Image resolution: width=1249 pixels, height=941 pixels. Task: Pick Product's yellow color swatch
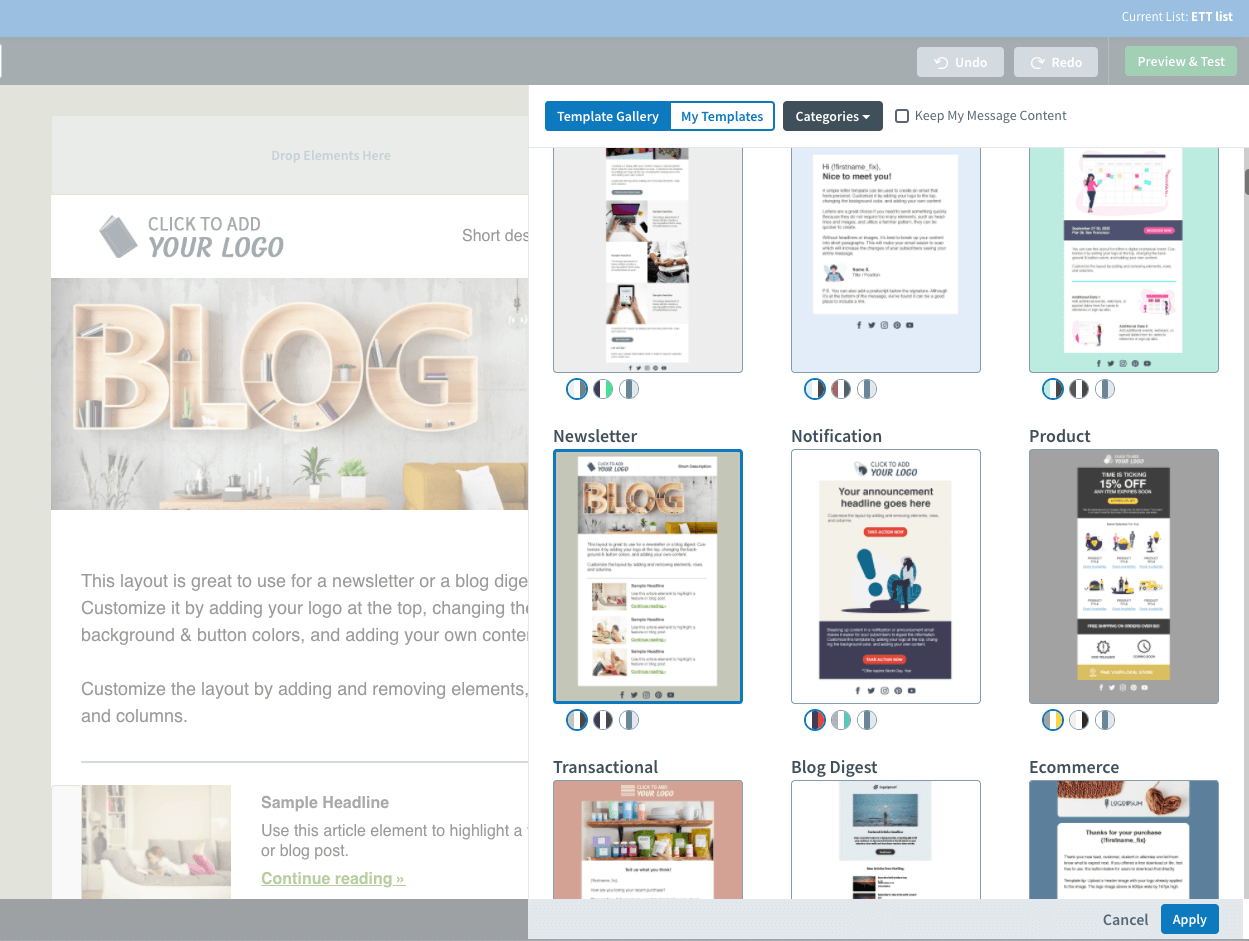[1053, 720]
